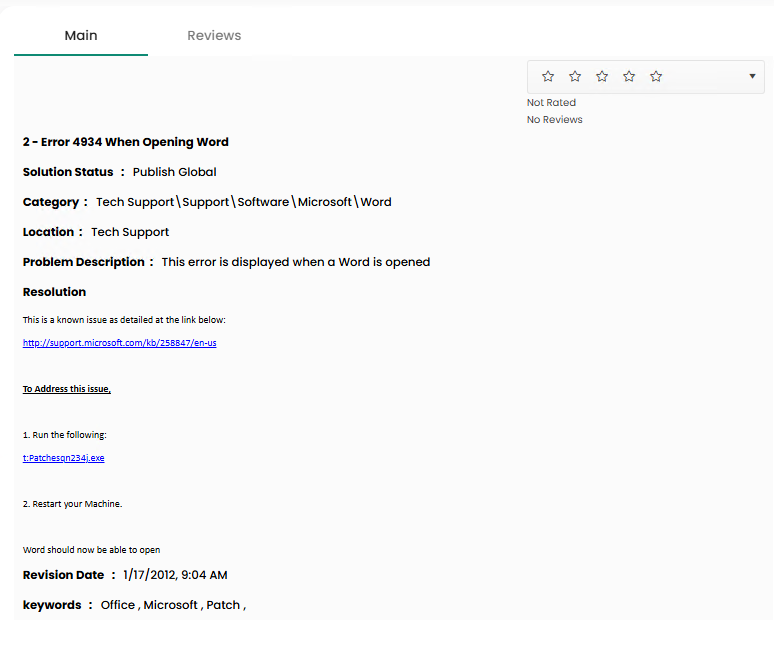The image size is (774, 653).
Task: Click the 'Error 4934 When Opening Word' title
Action: (126, 142)
